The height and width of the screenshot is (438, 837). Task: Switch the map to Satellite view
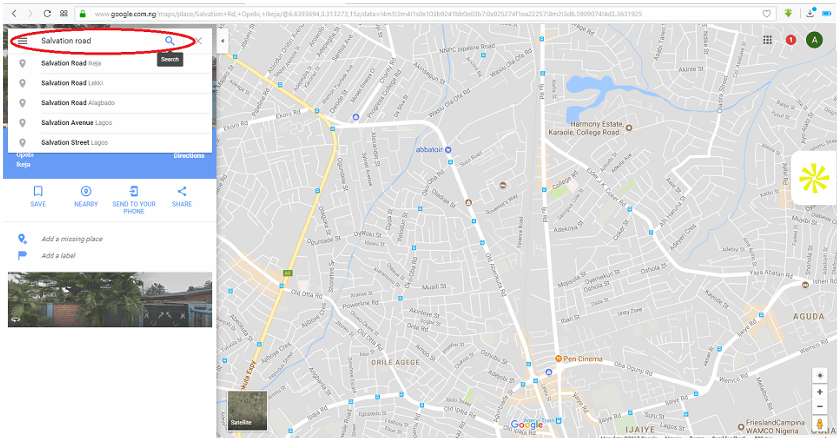point(247,411)
